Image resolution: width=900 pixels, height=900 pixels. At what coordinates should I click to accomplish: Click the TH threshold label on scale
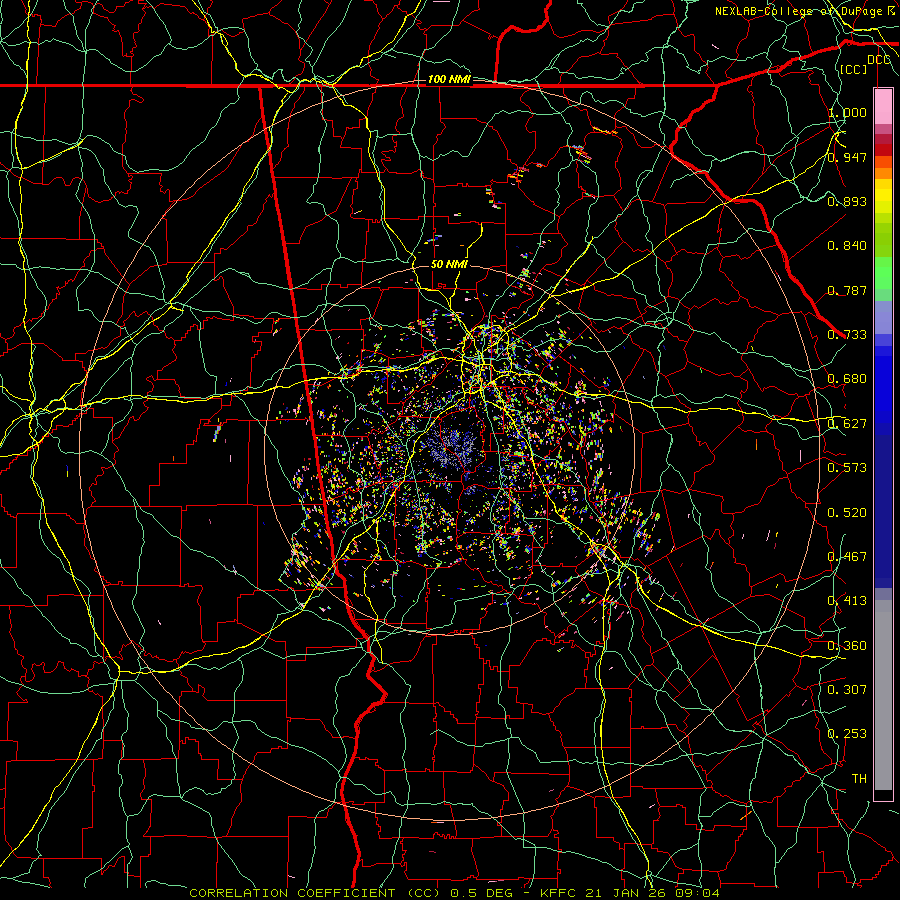click(859, 778)
